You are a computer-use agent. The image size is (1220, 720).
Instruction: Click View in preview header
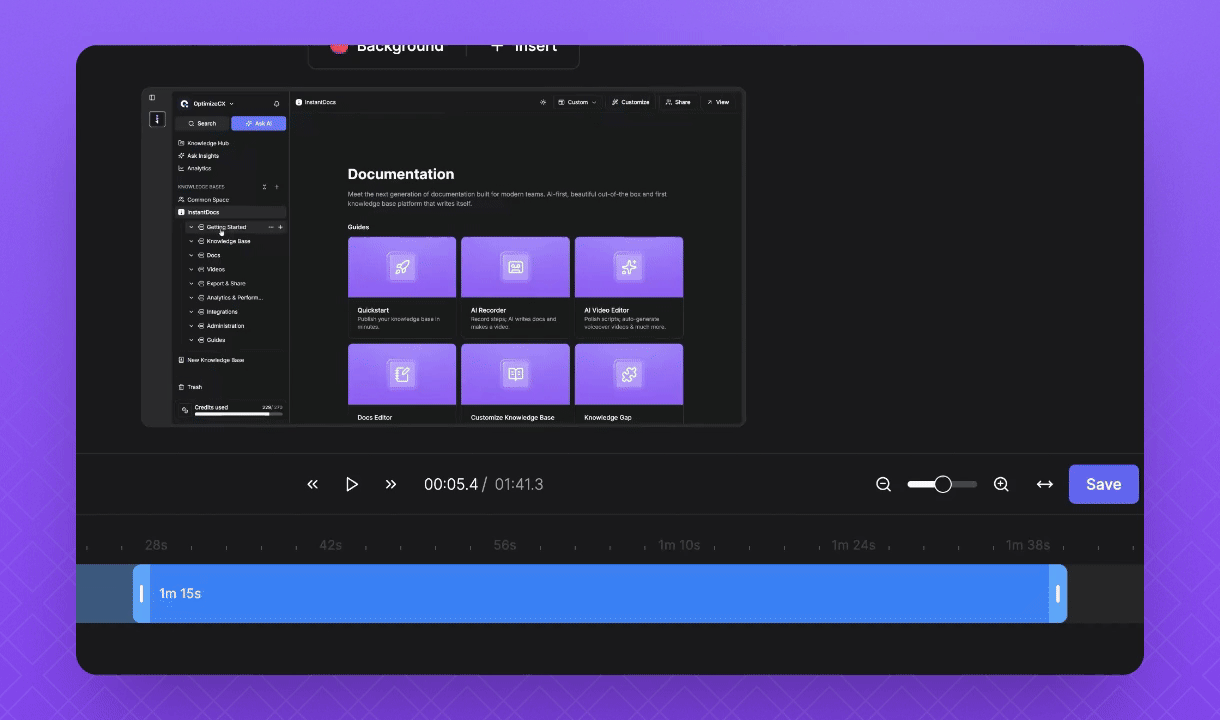(x=718, y=102)
